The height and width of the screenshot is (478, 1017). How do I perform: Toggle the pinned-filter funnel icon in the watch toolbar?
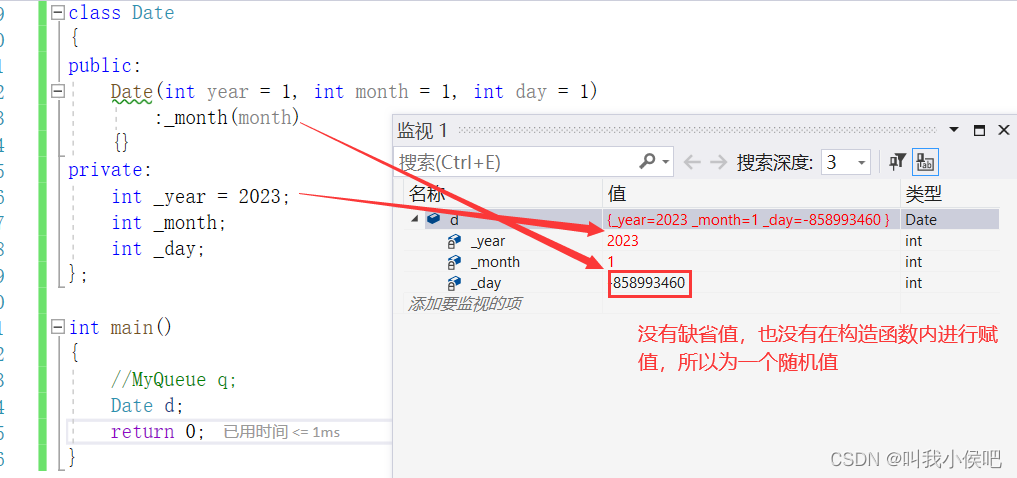tap(897, 162)
